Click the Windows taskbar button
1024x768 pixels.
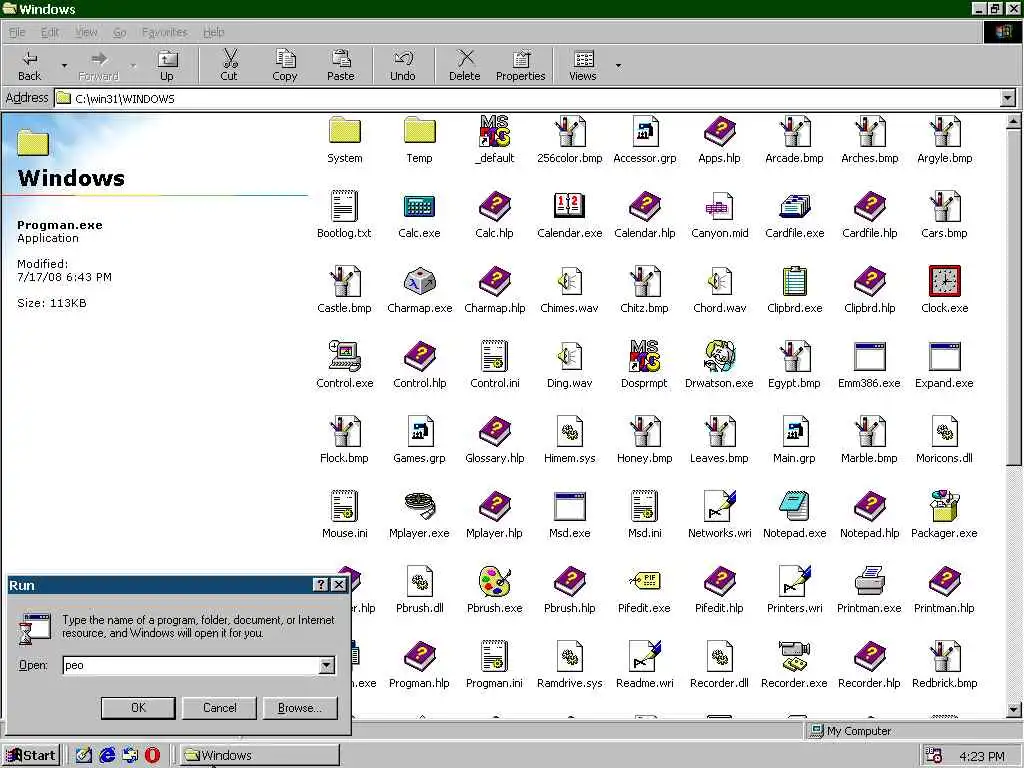[259, 755]
